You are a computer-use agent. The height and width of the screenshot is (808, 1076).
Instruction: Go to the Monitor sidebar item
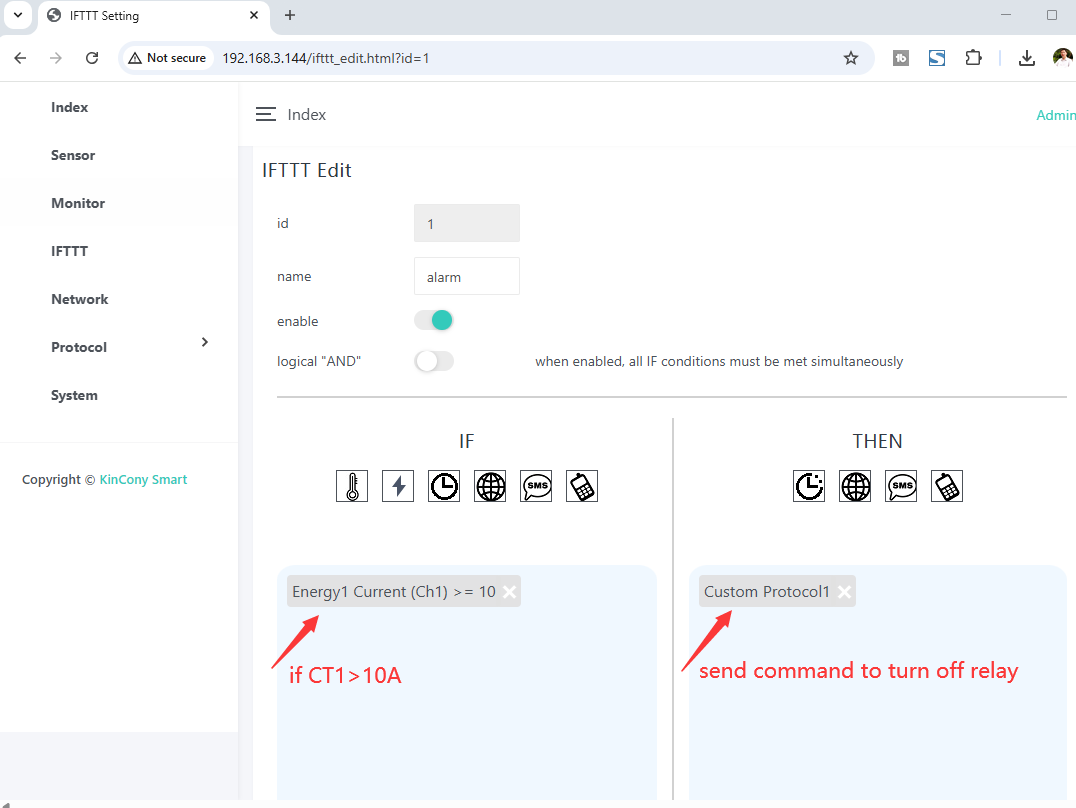pos(78,203)
